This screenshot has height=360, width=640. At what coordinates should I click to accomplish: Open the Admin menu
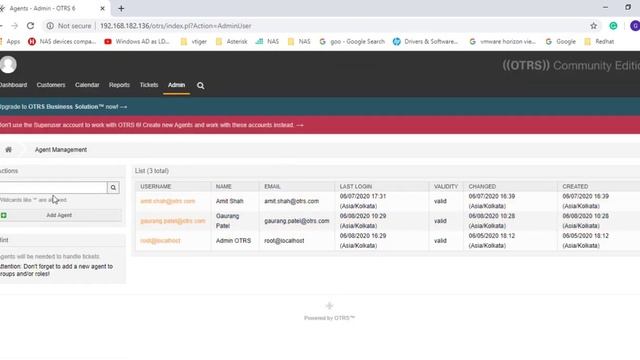[x=176, y=85]
